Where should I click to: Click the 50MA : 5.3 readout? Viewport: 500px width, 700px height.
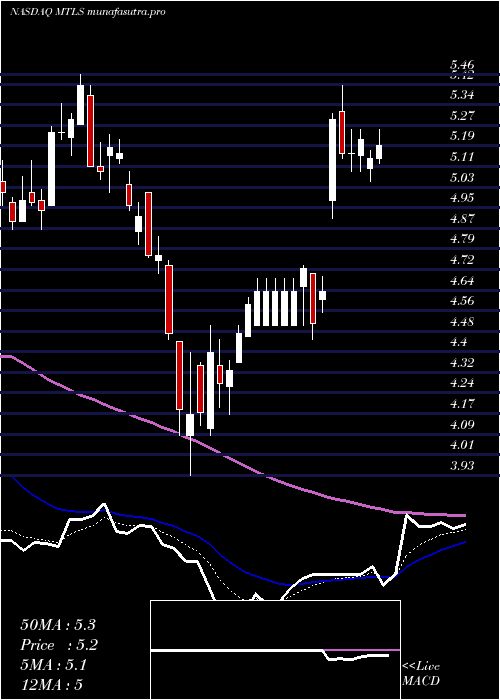pyautogui.click(x=58, y=625)
